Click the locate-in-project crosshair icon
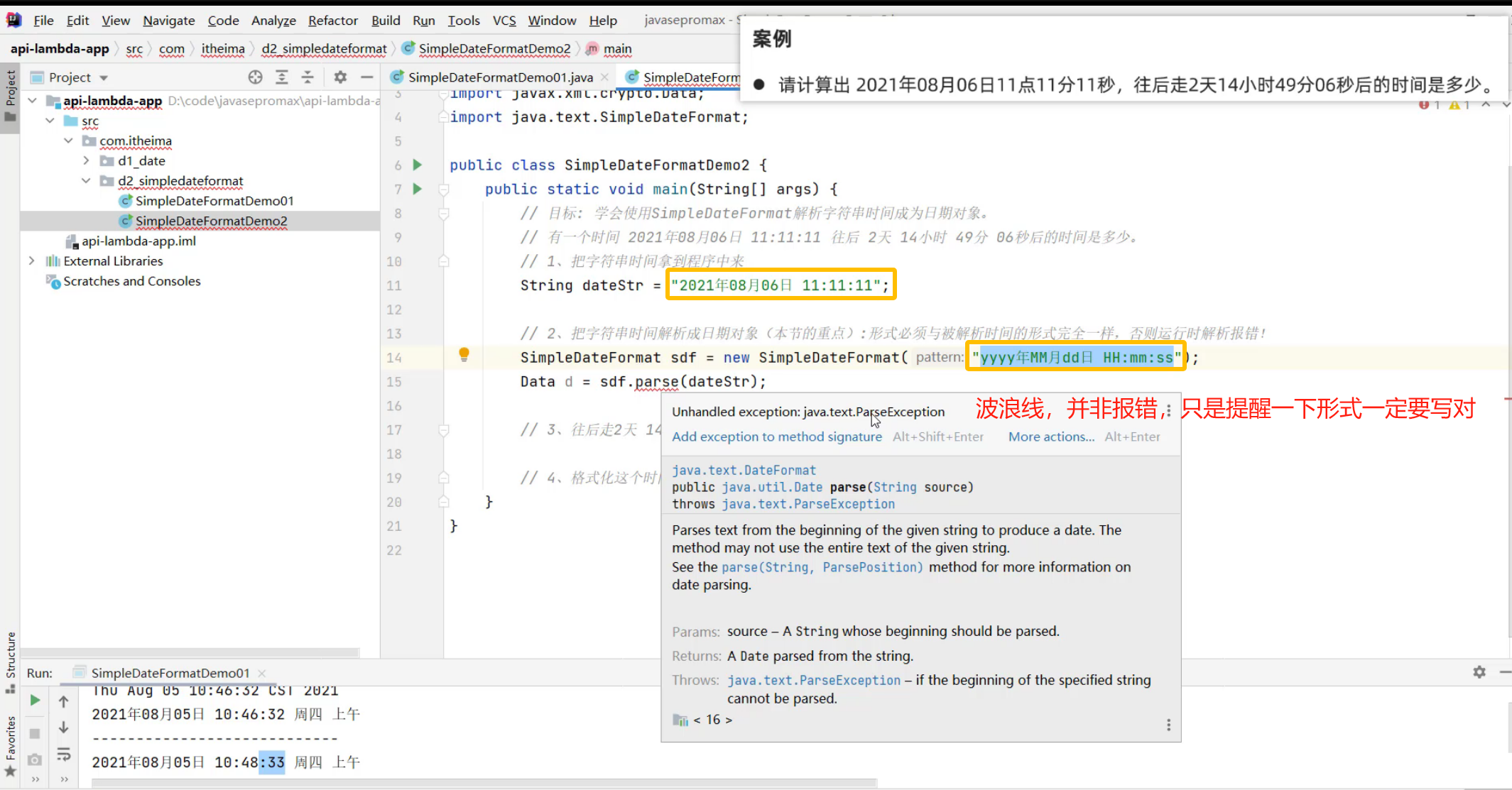This screenshot has width=1512, height=790. [x=255, y=77]
